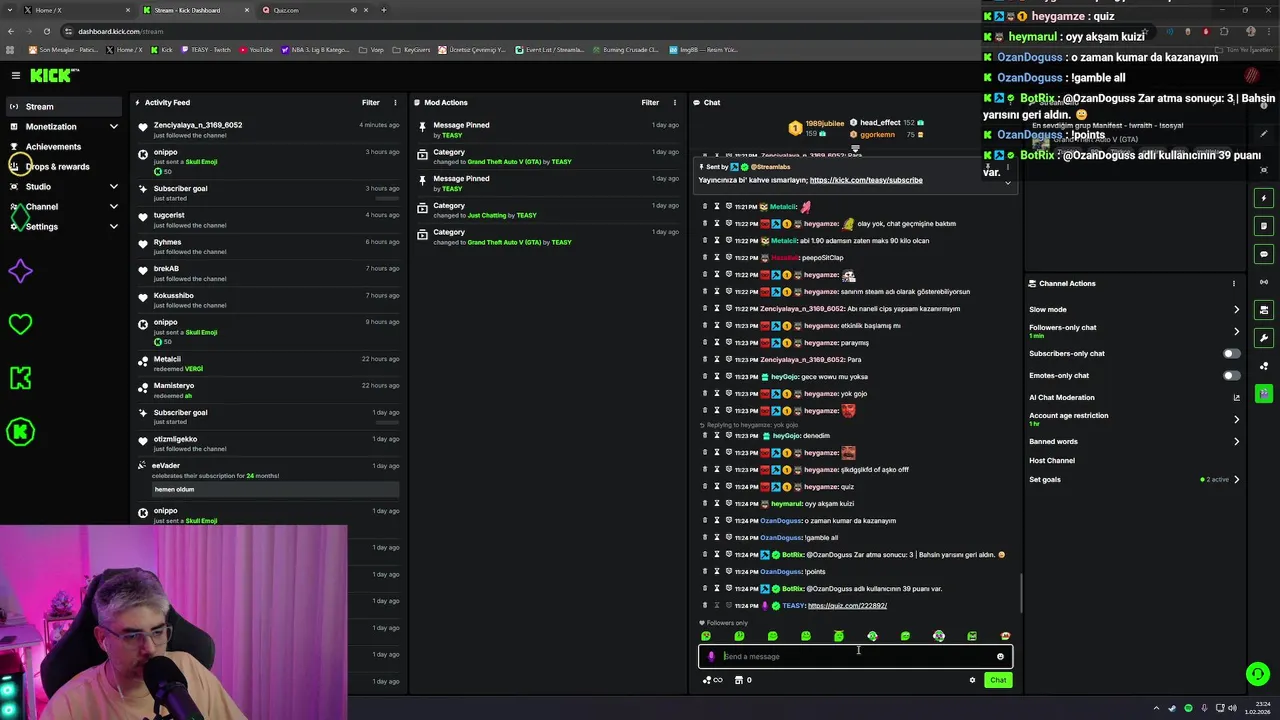Toggle Emotes-only chat switch

point(1232,375)
